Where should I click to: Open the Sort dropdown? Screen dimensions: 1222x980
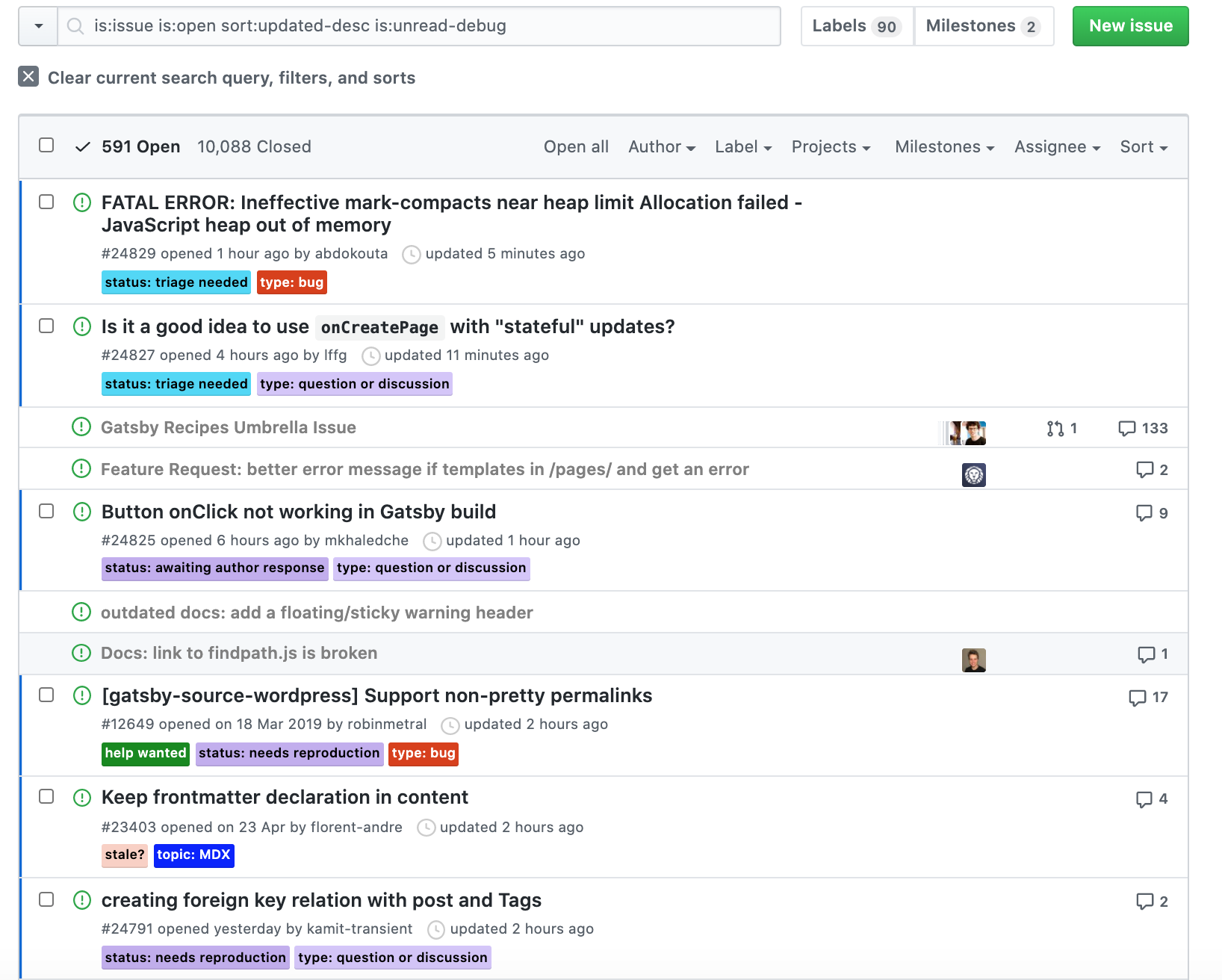pos(1144,147)
